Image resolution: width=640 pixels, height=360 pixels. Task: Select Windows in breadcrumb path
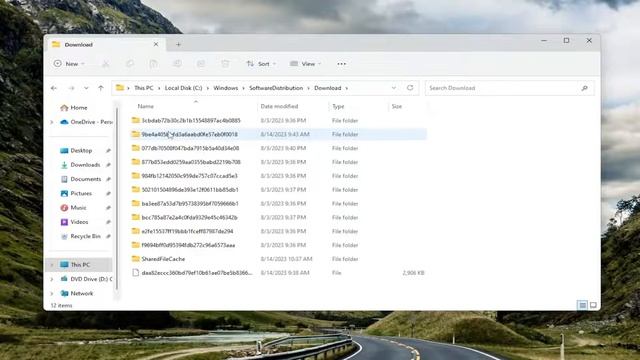[226, 88]
